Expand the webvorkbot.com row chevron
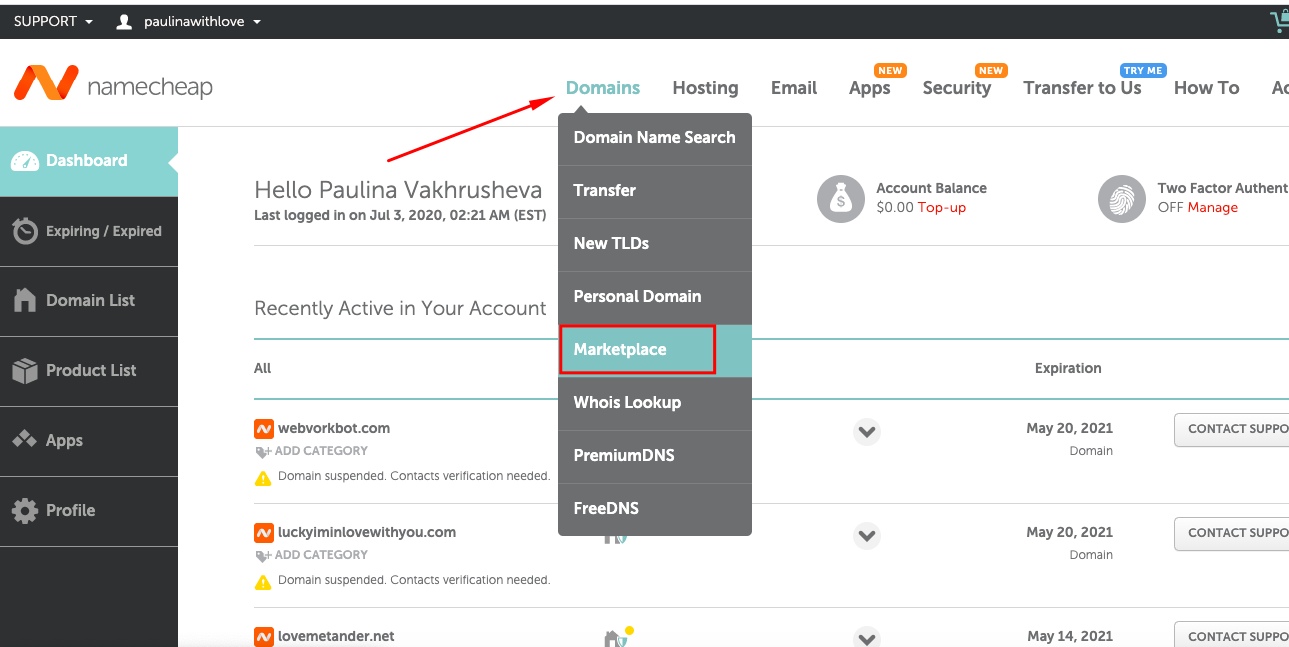The width and height of the screenshot is (1289, 647). click(866, 432)
